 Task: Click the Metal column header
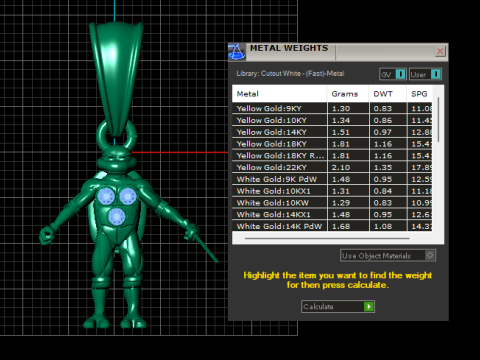pyautogui.click(x=279, y=94)
